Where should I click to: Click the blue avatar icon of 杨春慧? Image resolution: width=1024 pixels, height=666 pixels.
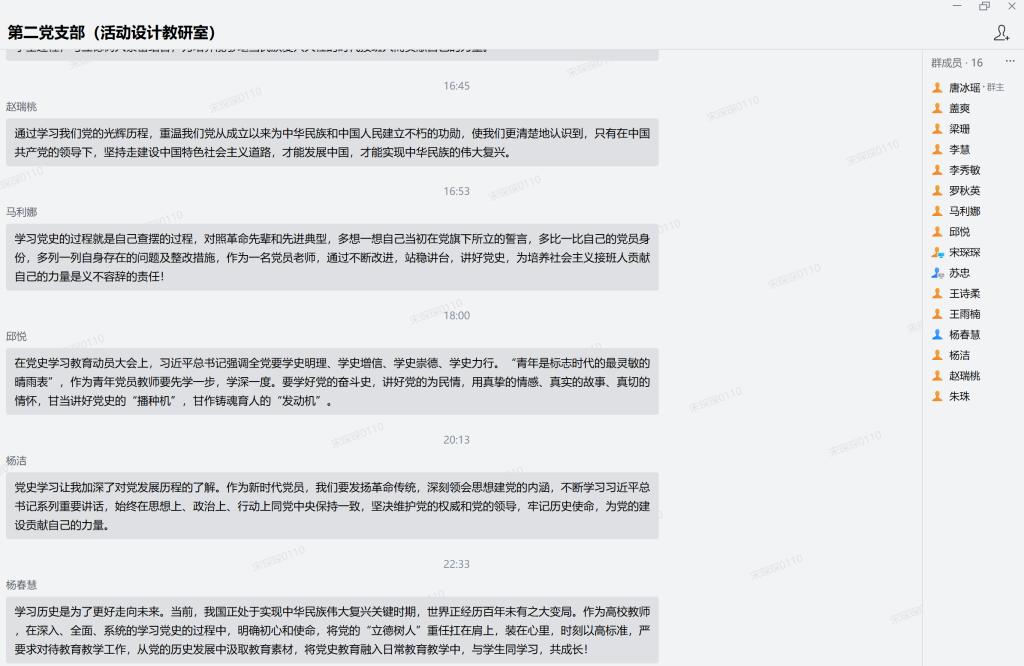pyautogui.click(x=937, y=335)
